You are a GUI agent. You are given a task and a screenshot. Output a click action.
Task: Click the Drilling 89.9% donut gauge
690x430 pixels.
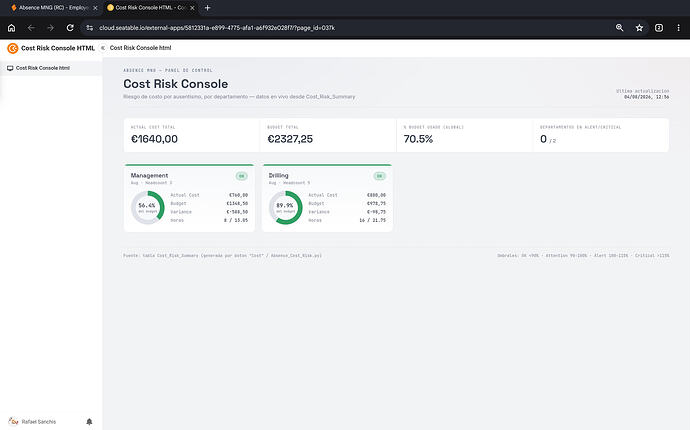286,207
